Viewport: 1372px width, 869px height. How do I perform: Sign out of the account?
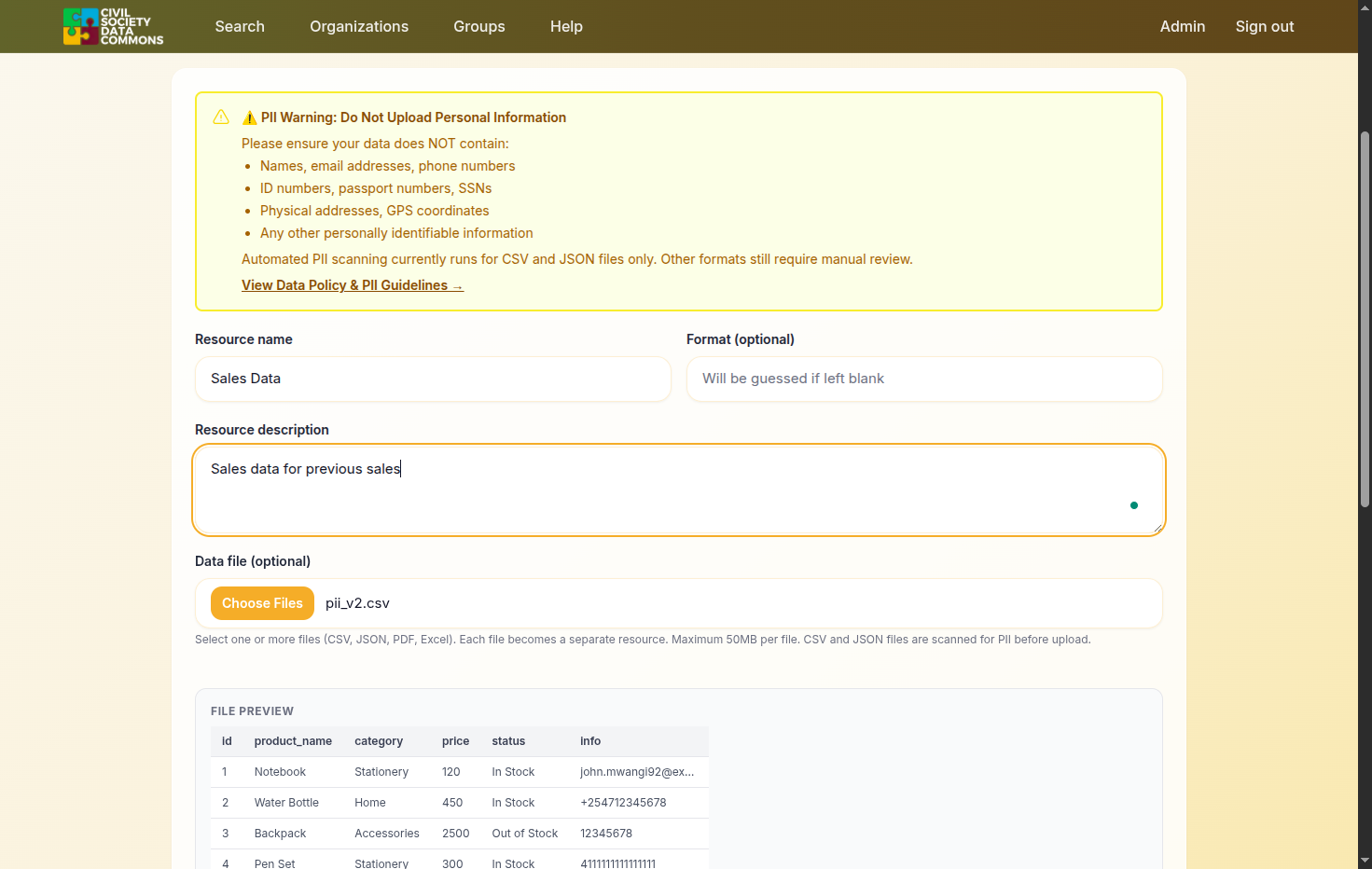1265,26
